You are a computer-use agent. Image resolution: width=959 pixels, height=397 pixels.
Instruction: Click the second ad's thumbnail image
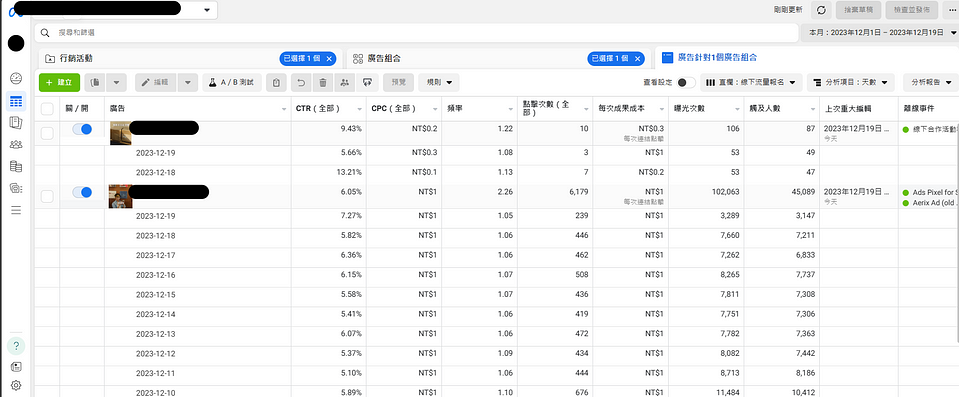120,196
